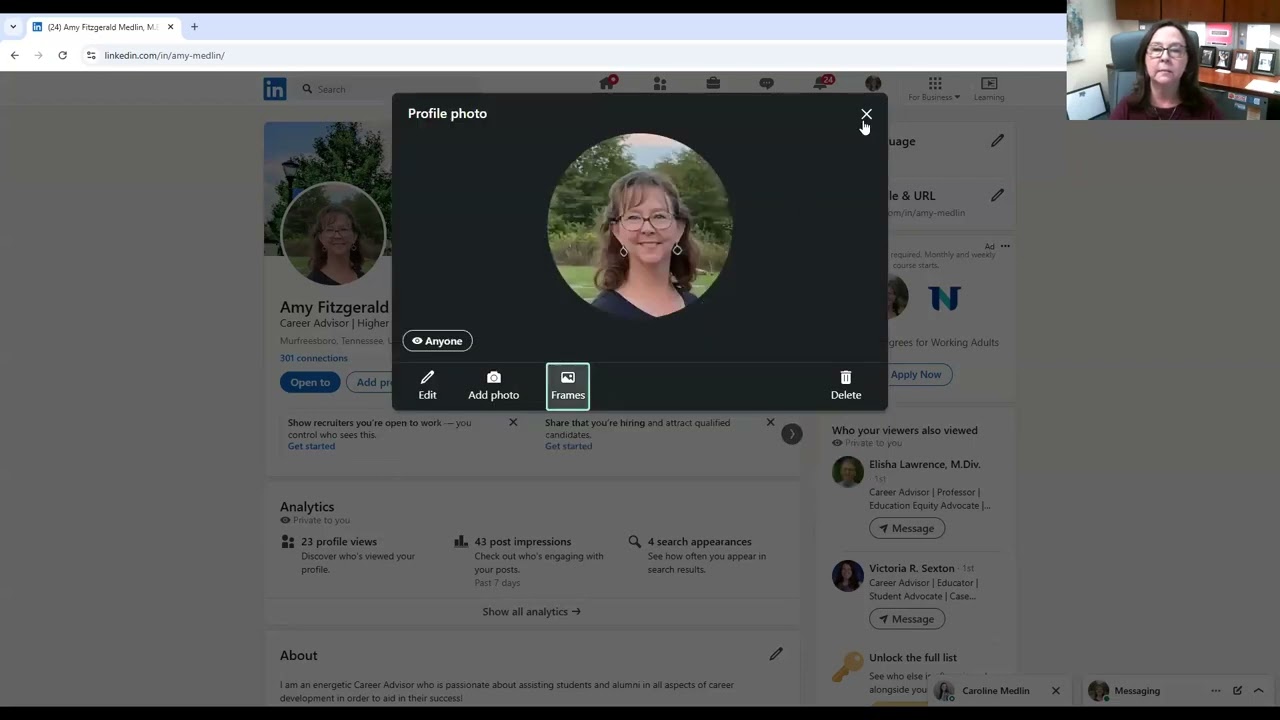Image resolution: width=1280 pixels, height=720 pixels.
Task: Click the Open to button
Action: tap(310, 382)
